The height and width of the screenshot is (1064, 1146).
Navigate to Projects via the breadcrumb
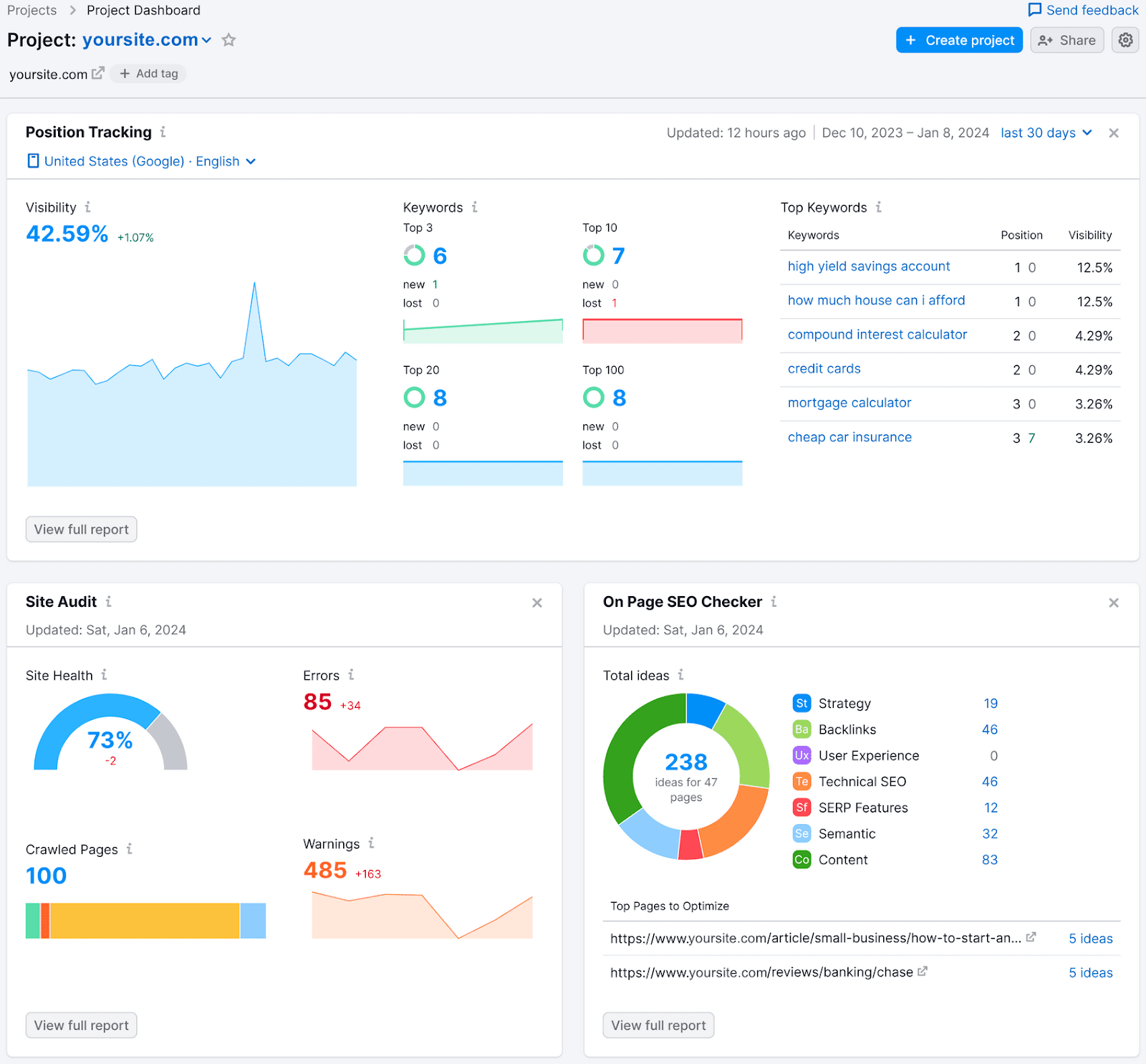pyautogui.click(x=32, y=10)
